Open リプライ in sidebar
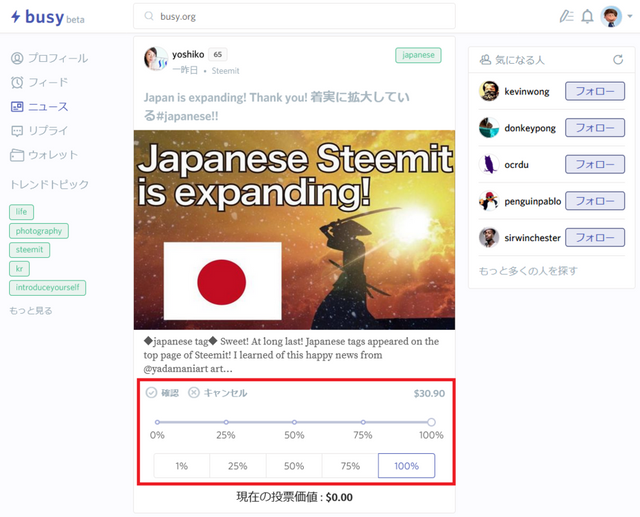Image resolution: width=640 pixels, height=517 pixels. click(x=39, y=131)
